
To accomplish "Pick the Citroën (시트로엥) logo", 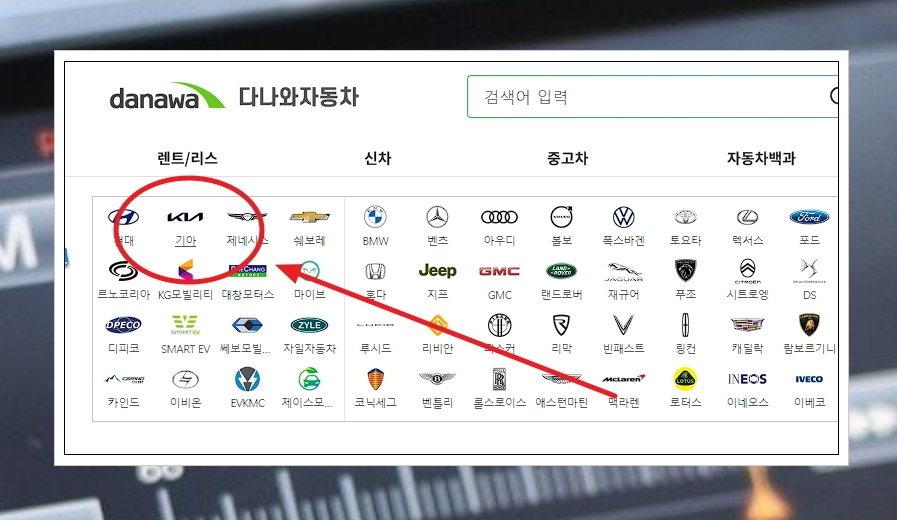I will [x=747, y=271].
